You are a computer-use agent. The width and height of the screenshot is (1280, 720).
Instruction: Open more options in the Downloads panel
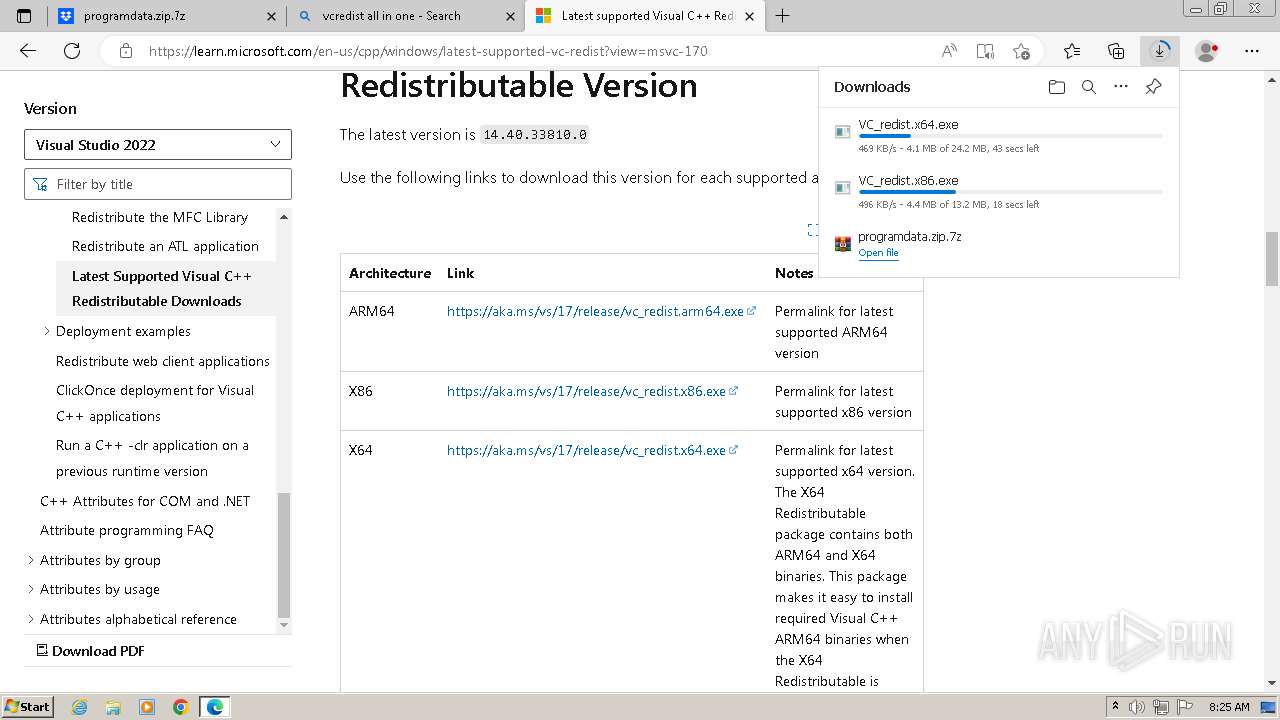pos(1121,87)
